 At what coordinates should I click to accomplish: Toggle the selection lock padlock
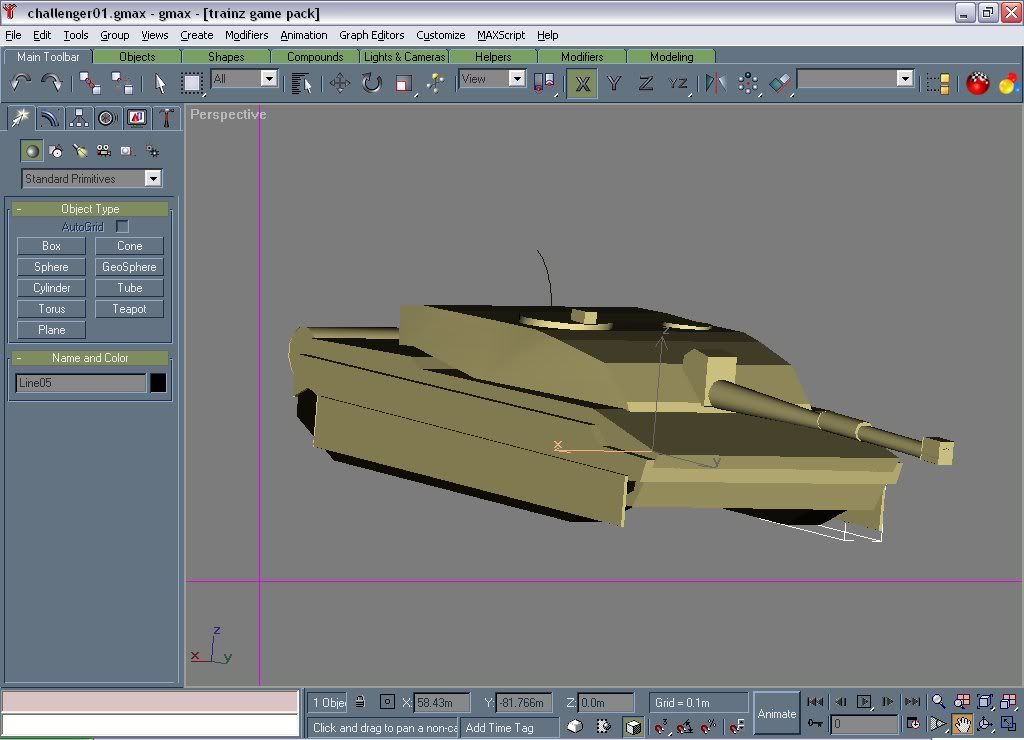[360, 701]
